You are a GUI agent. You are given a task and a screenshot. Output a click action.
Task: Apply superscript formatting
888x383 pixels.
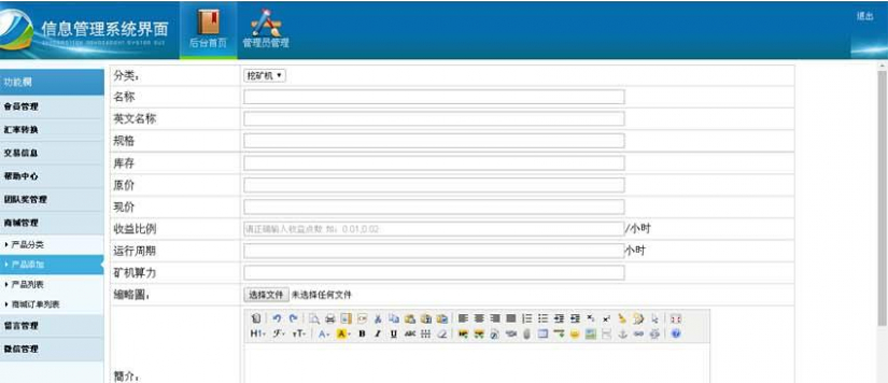point(607,319)
